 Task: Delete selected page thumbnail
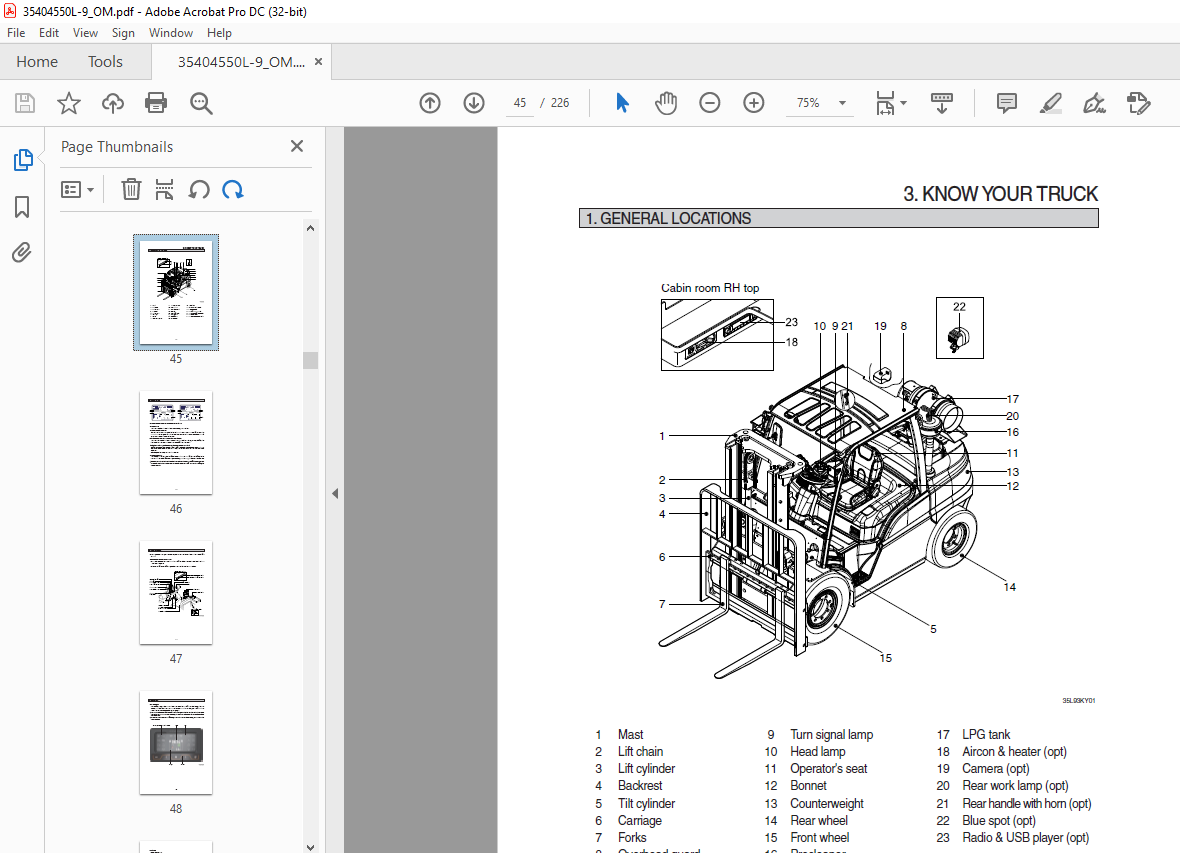click(x=131, y=190)
